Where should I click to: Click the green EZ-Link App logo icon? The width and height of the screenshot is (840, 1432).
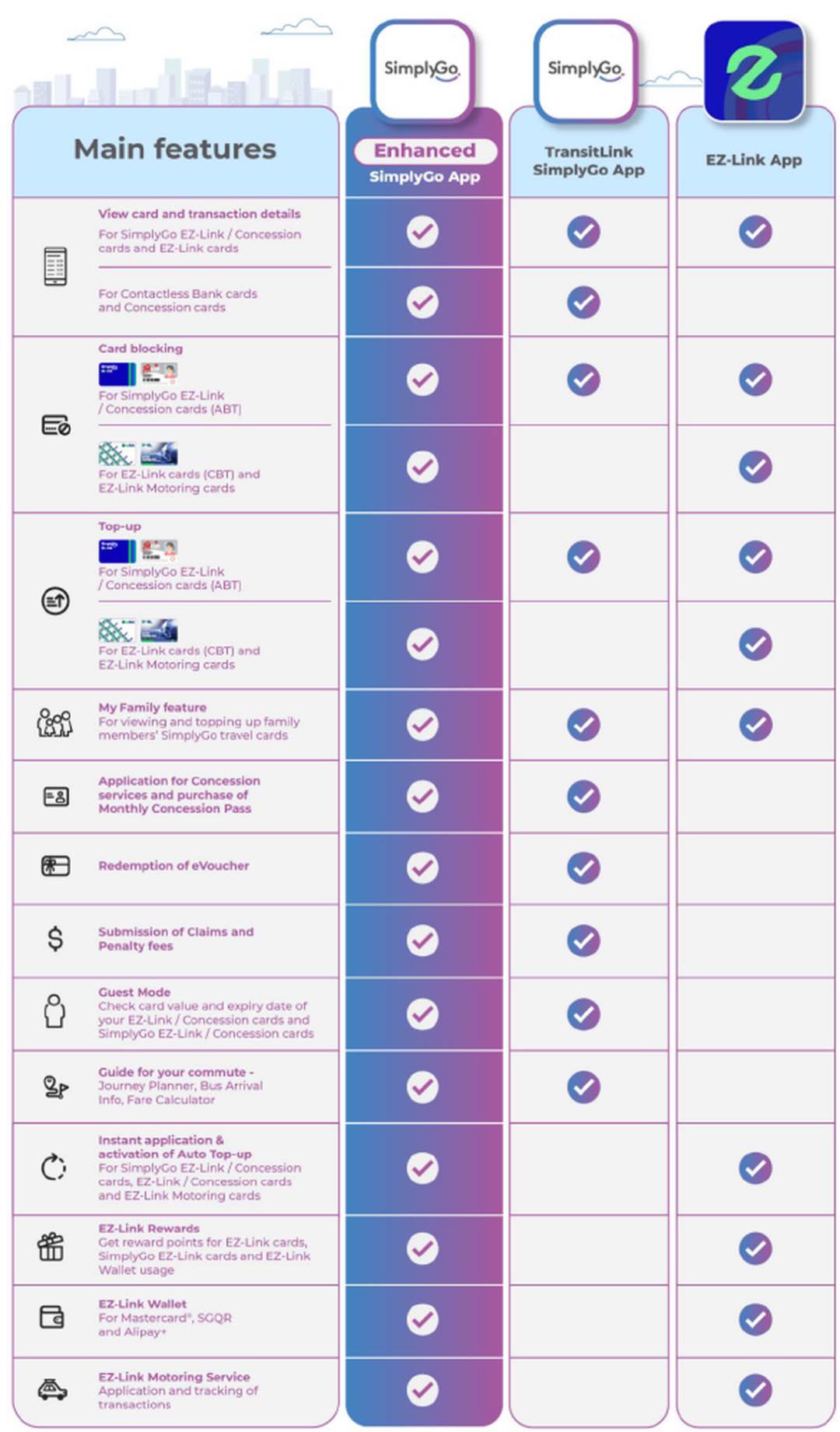pos(753,71)
